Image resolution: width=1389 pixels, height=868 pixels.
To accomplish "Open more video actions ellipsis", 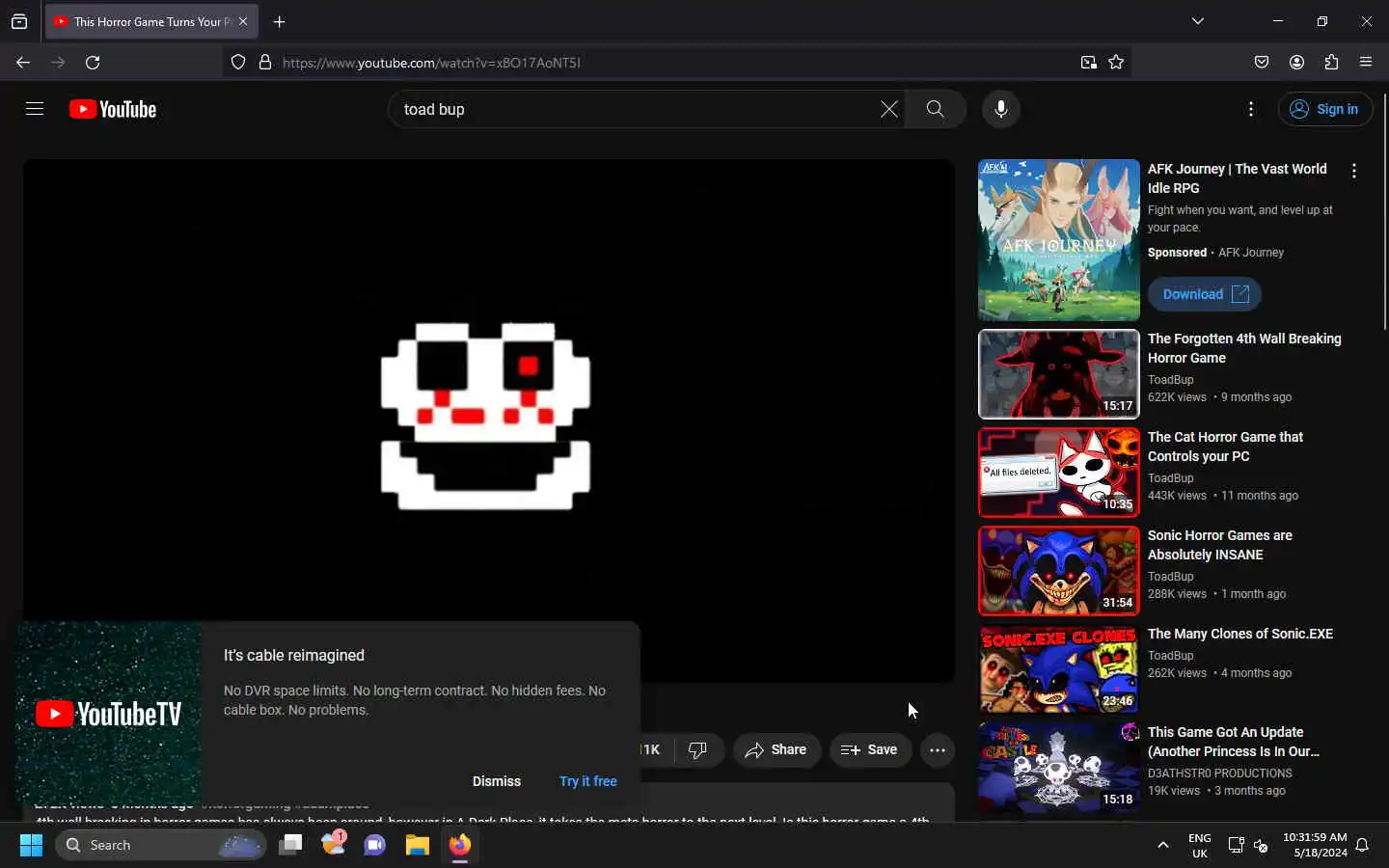I will [937, 749].
